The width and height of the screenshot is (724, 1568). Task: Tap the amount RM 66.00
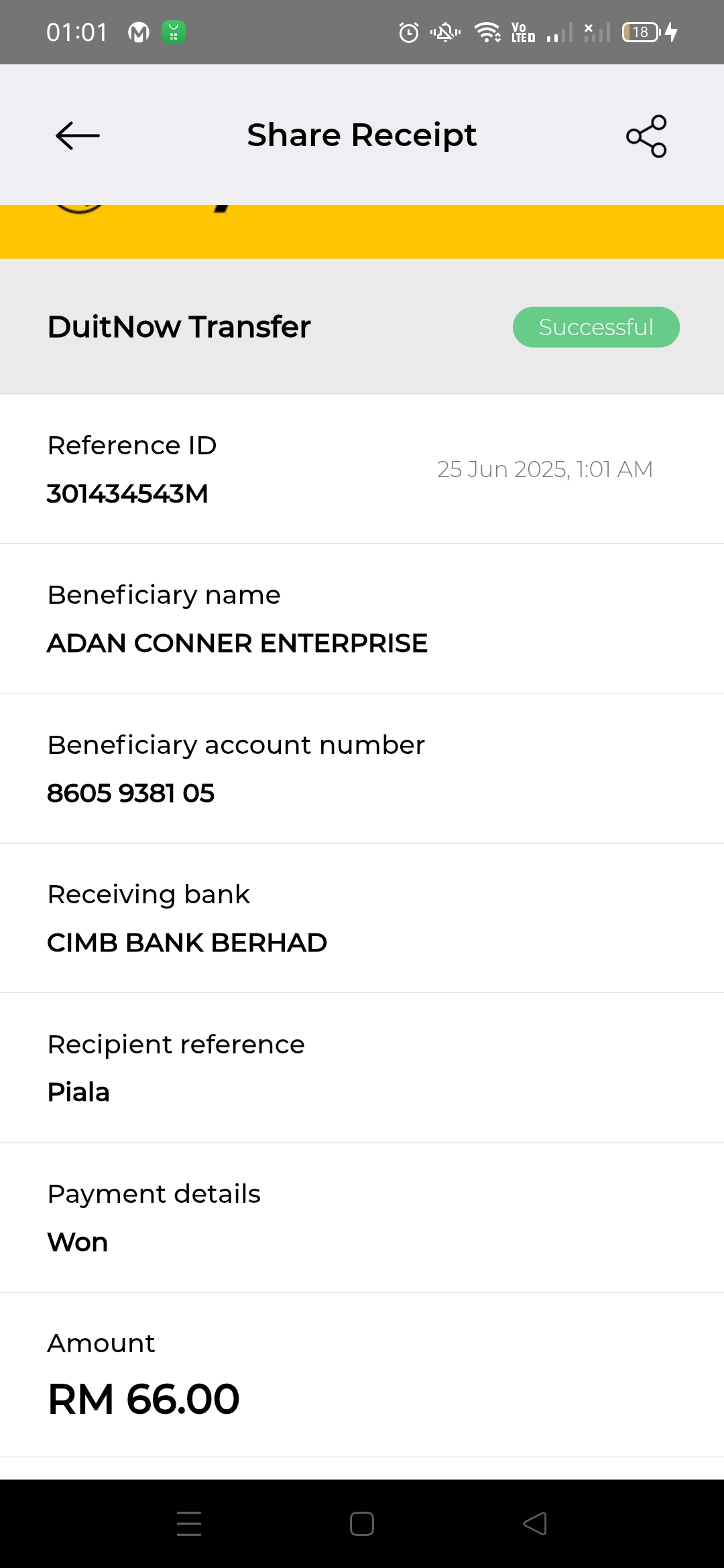click(143, 1399)
